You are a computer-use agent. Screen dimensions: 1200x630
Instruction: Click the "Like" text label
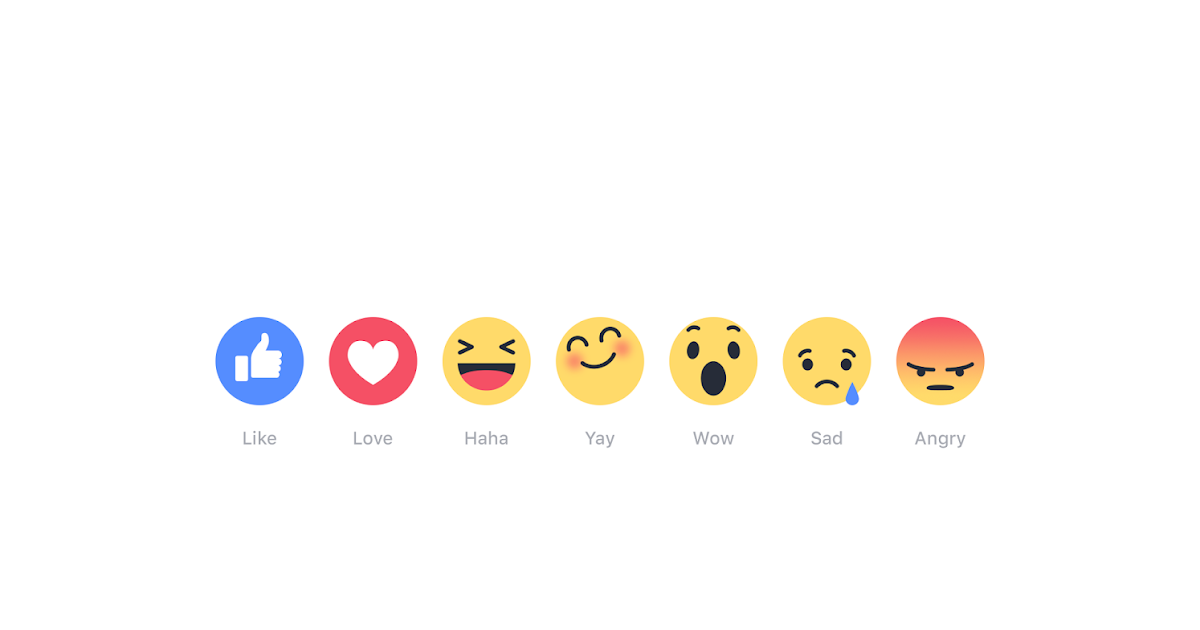(259, 438)
